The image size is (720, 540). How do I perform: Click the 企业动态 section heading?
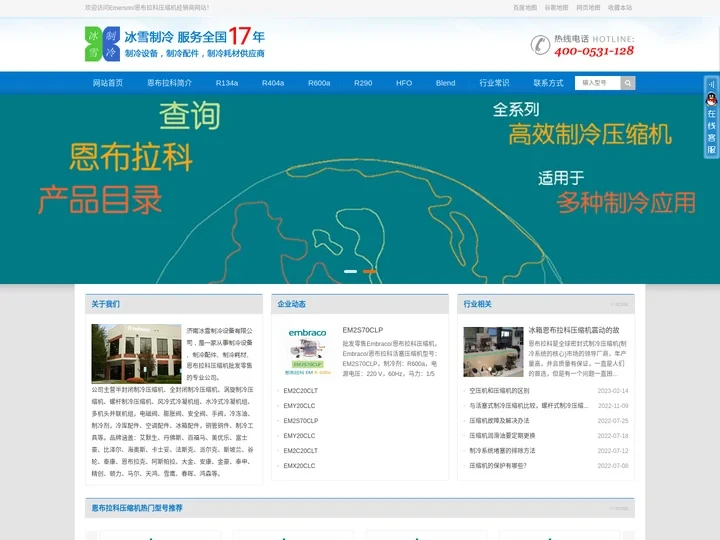pos(292,304)
